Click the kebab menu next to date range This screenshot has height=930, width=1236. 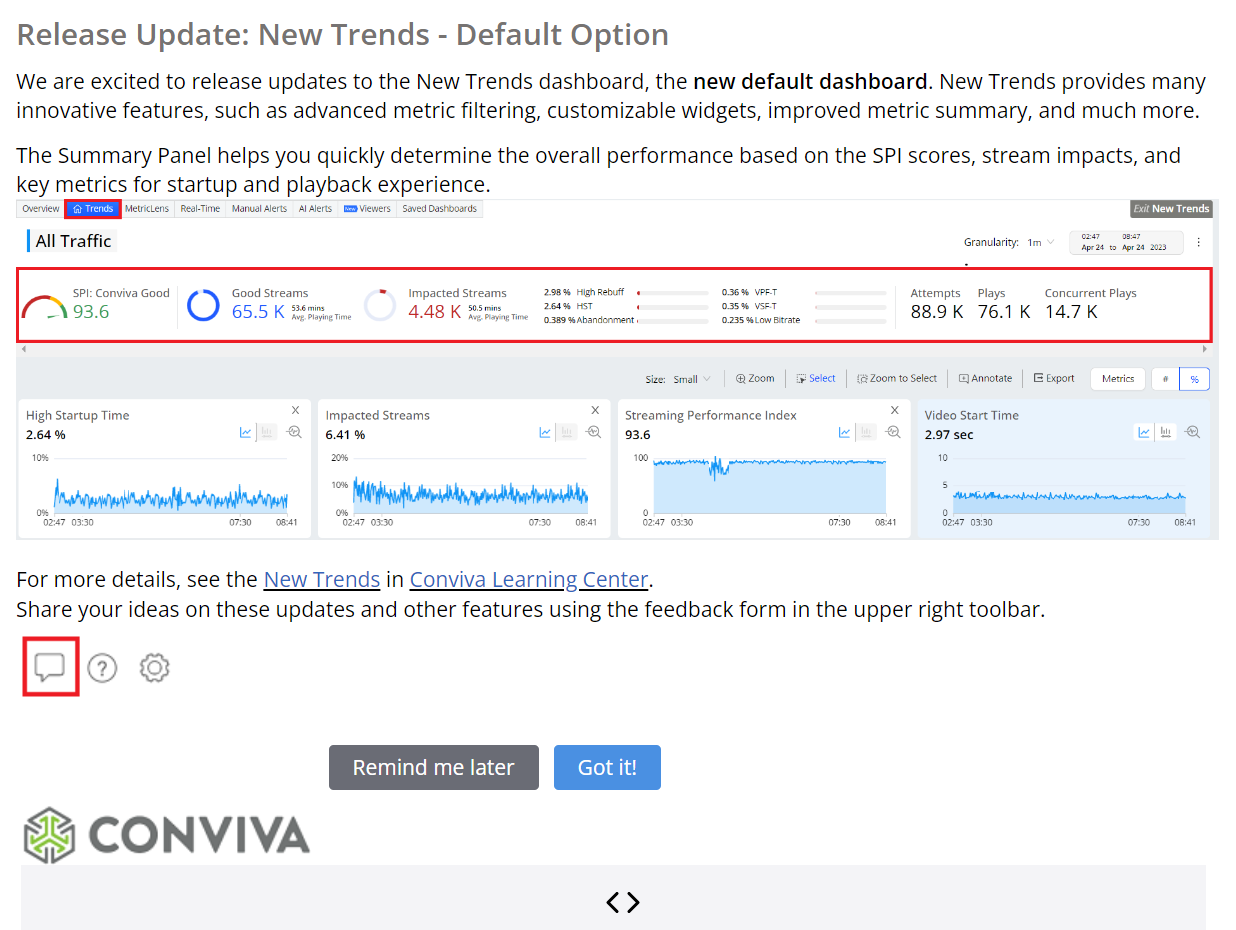tap(1199, 242)
